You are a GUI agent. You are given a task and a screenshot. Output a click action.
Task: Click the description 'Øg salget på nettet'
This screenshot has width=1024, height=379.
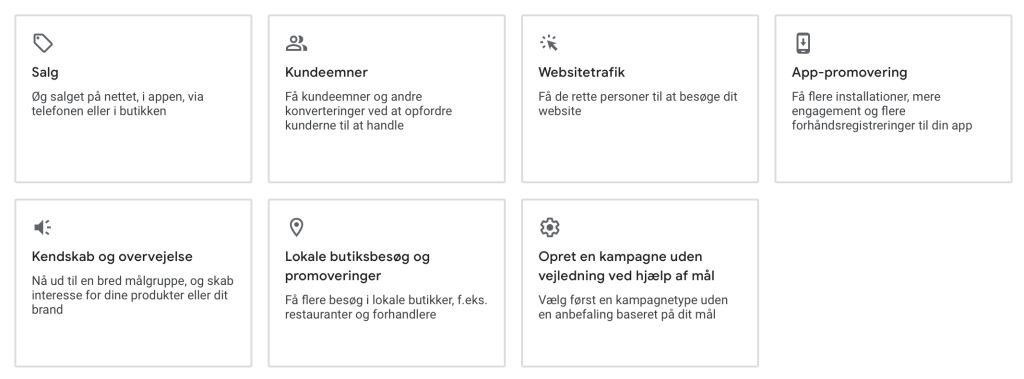click(118, 104)
